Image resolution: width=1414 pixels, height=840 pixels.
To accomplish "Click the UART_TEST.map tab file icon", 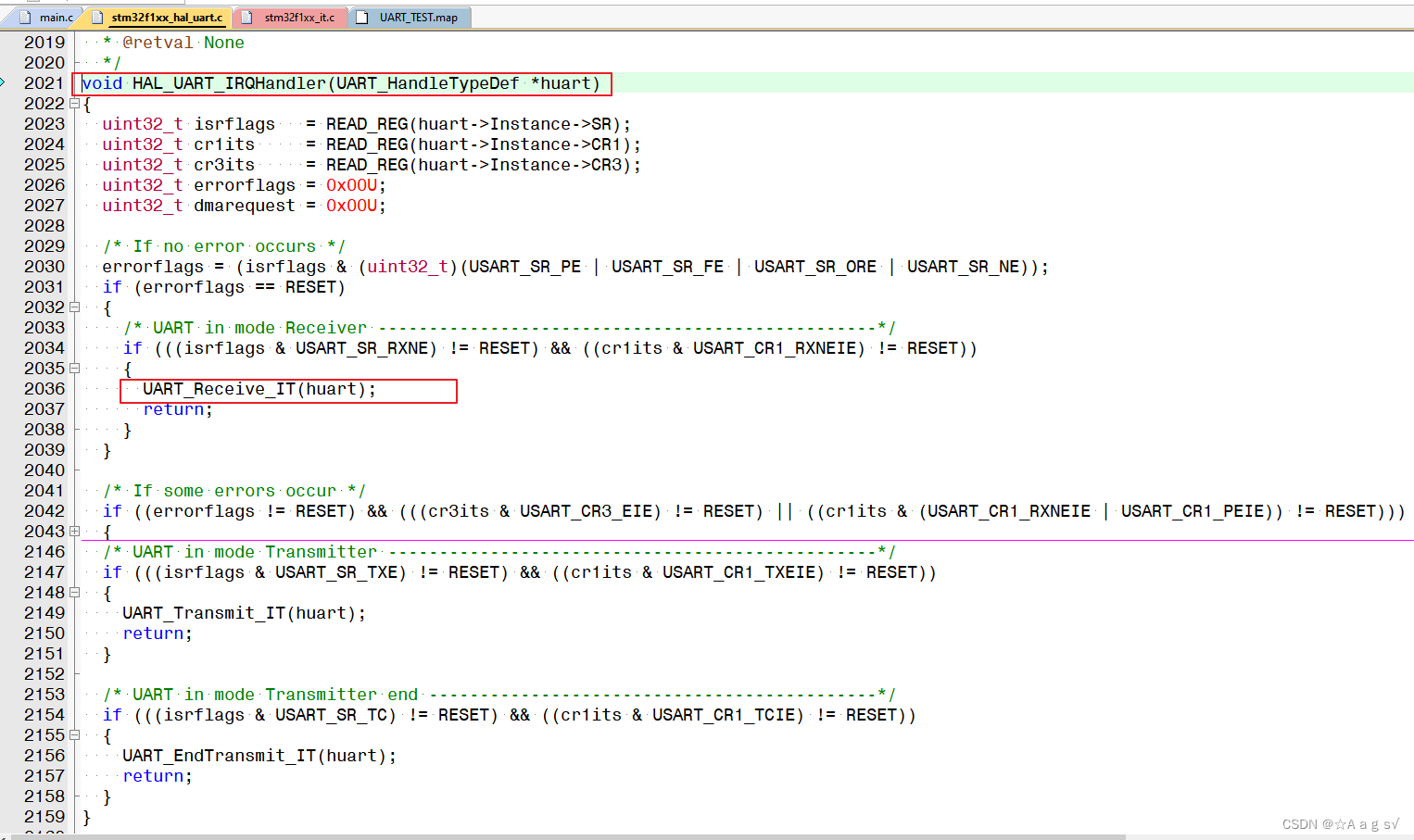I will tap(362, 18).
